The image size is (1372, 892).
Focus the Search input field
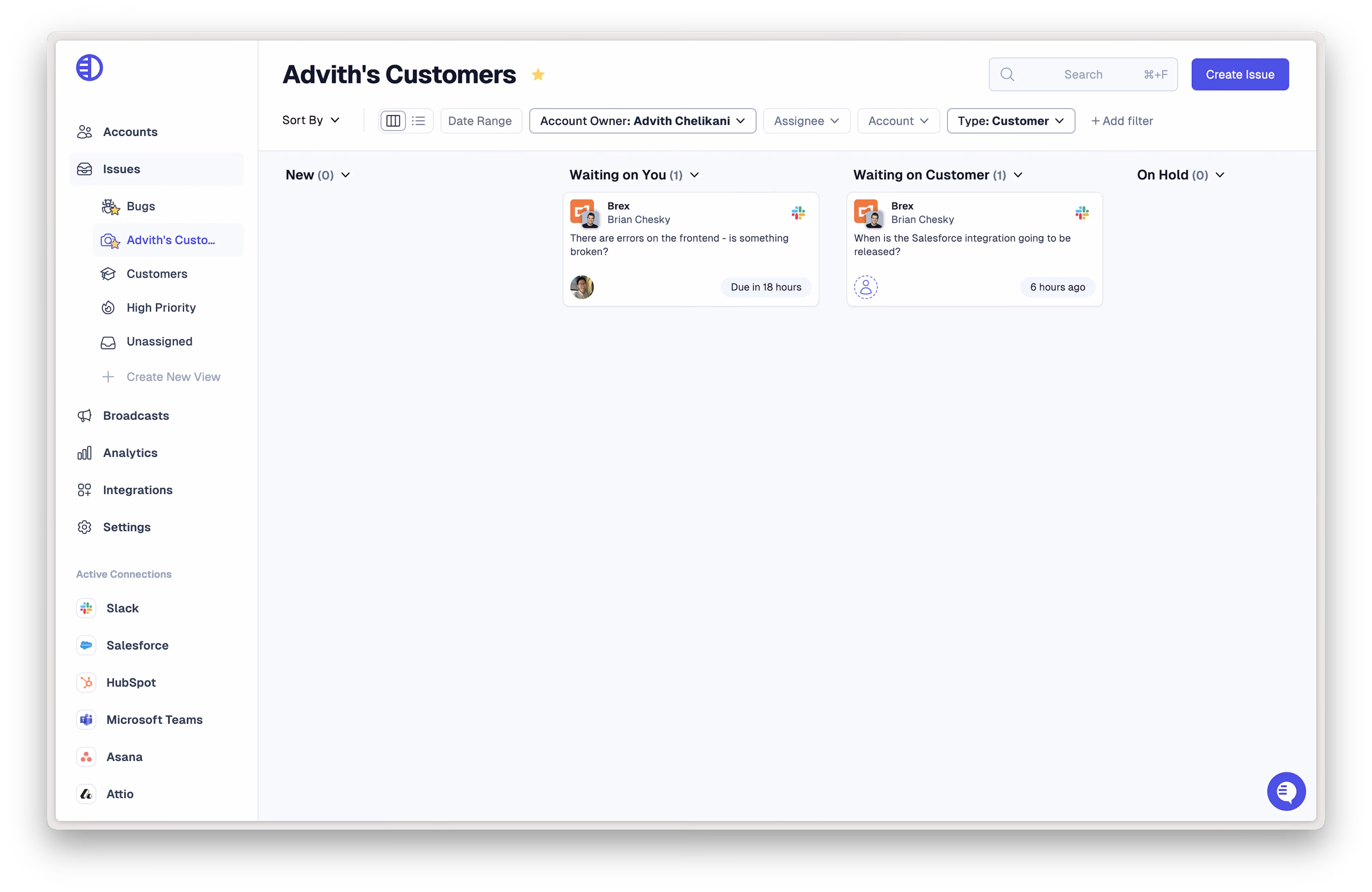(x=1083, y=74)
